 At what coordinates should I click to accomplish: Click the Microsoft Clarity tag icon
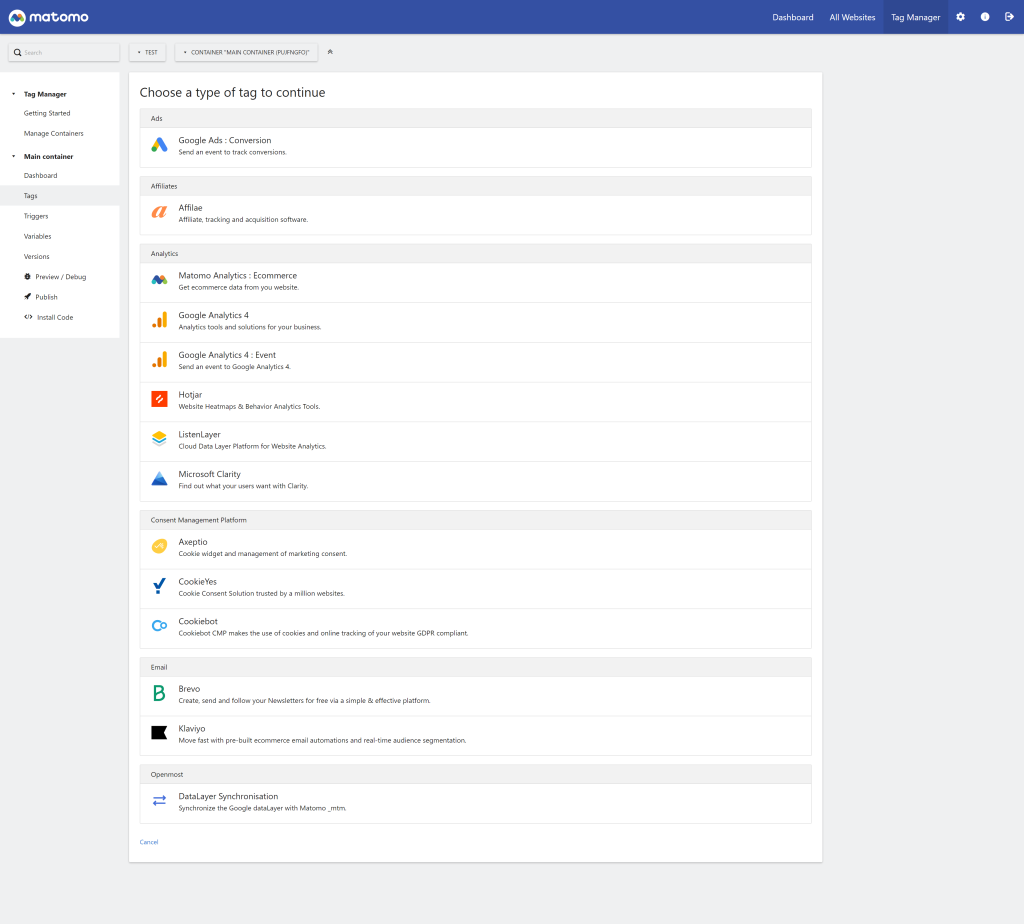click(x=159, y=479)
